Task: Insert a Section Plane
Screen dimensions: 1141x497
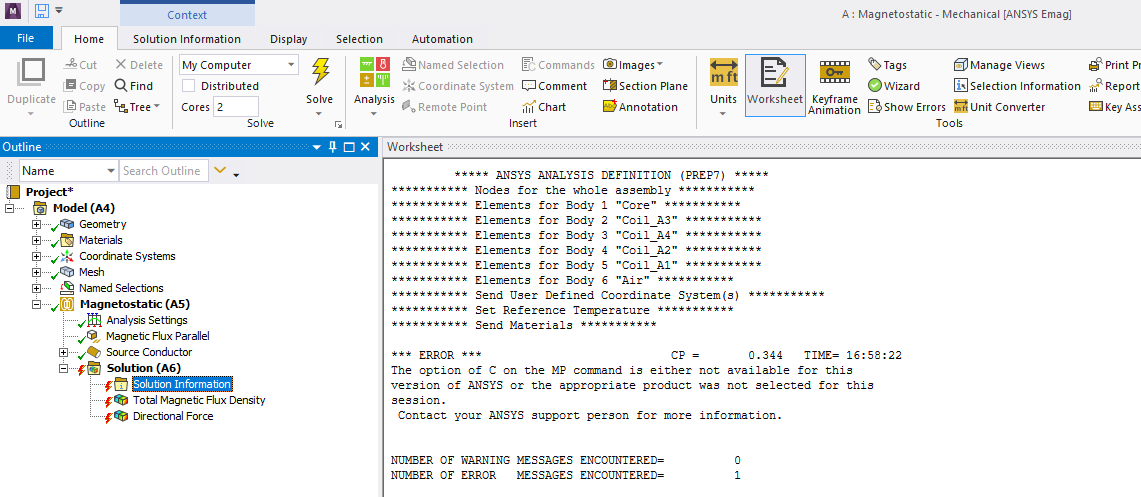Action: [645, 86]
